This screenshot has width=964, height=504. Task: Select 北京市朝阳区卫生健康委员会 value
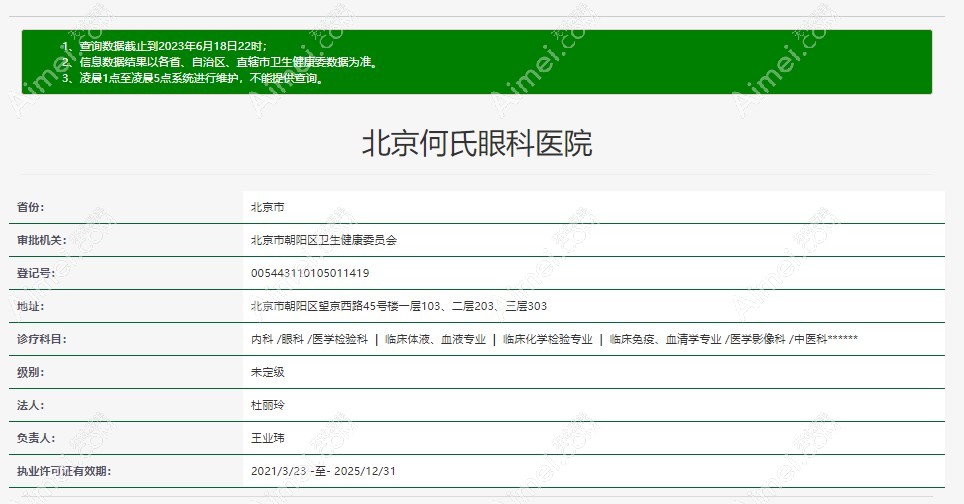click(324, 240)
